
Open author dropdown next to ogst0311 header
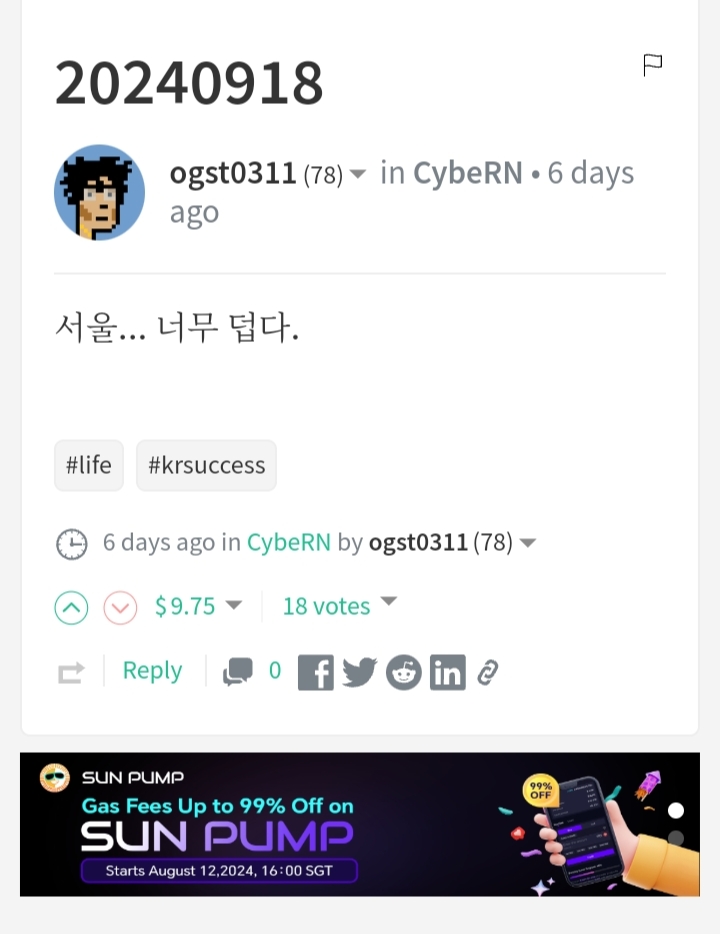357,173
